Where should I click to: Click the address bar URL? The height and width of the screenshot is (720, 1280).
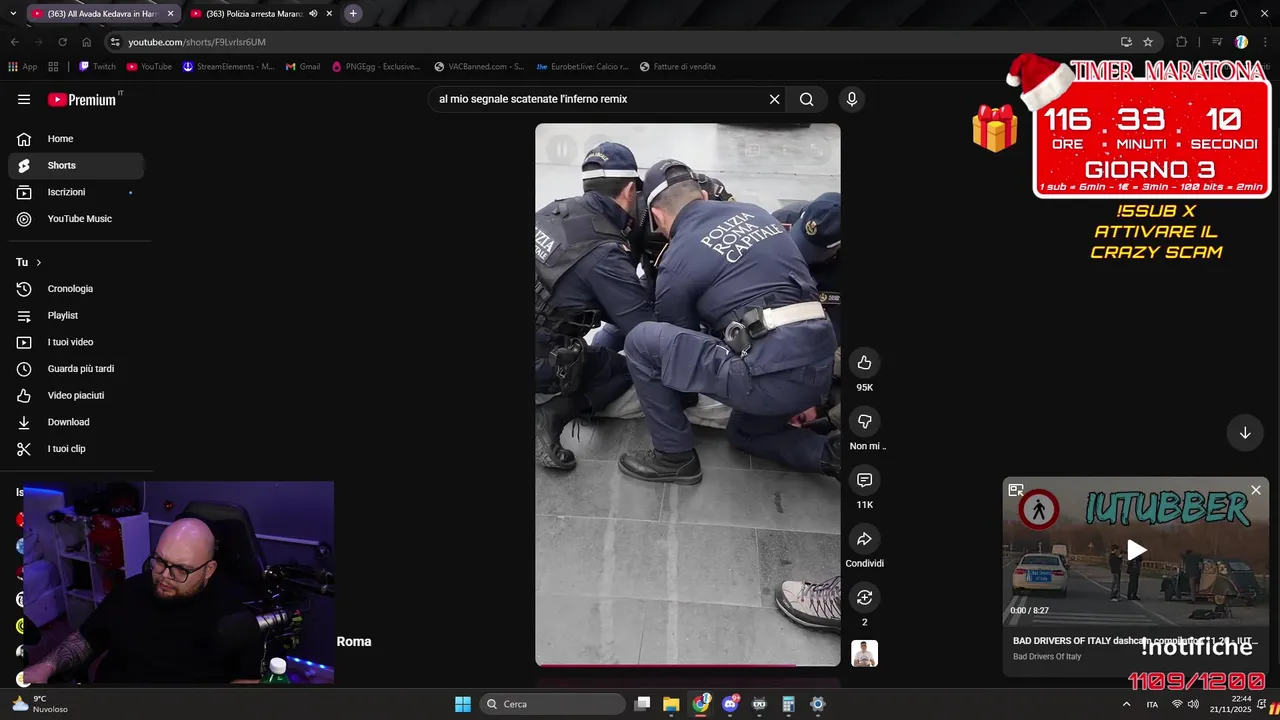[197, 42]
